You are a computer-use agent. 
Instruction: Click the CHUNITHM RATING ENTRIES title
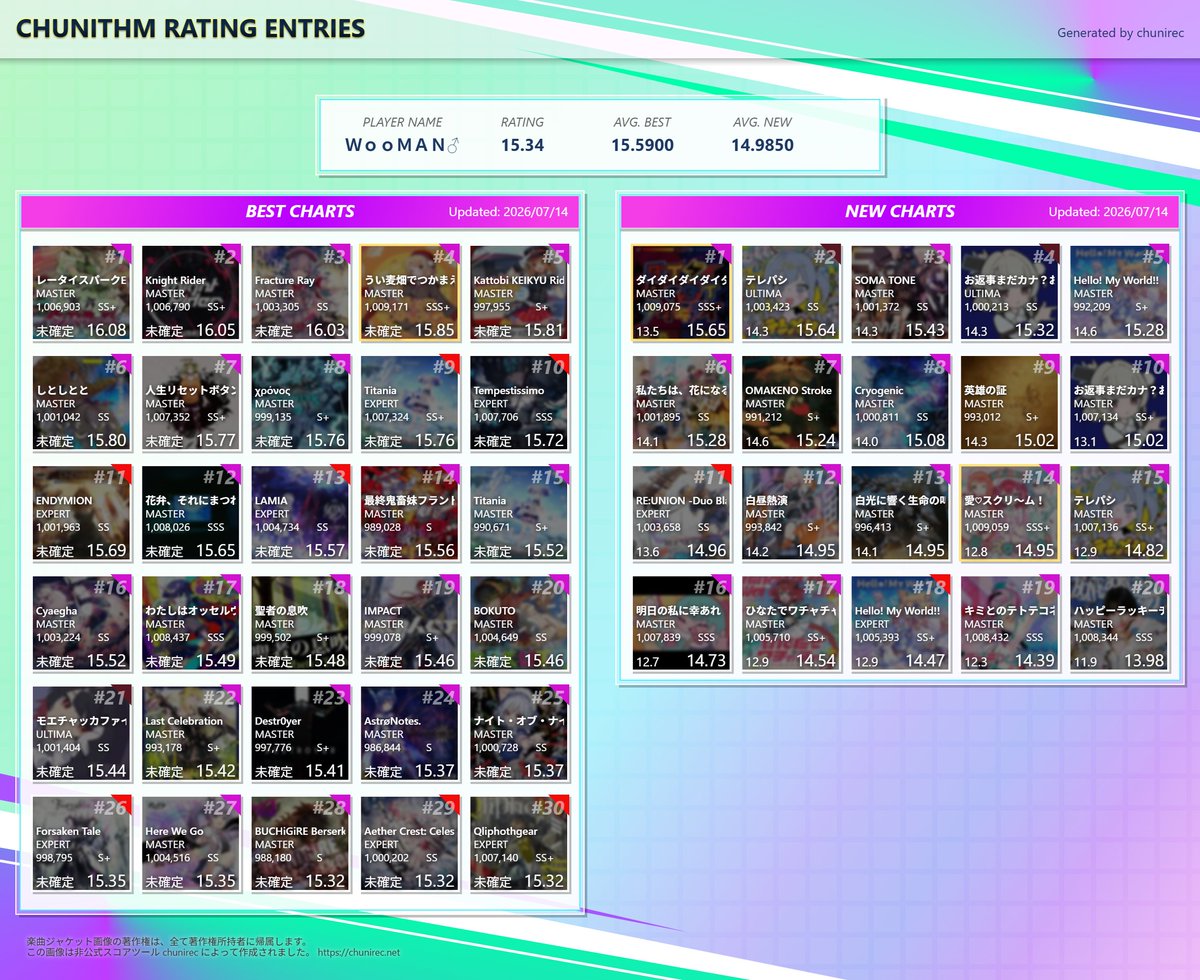[x=191, y=28]
